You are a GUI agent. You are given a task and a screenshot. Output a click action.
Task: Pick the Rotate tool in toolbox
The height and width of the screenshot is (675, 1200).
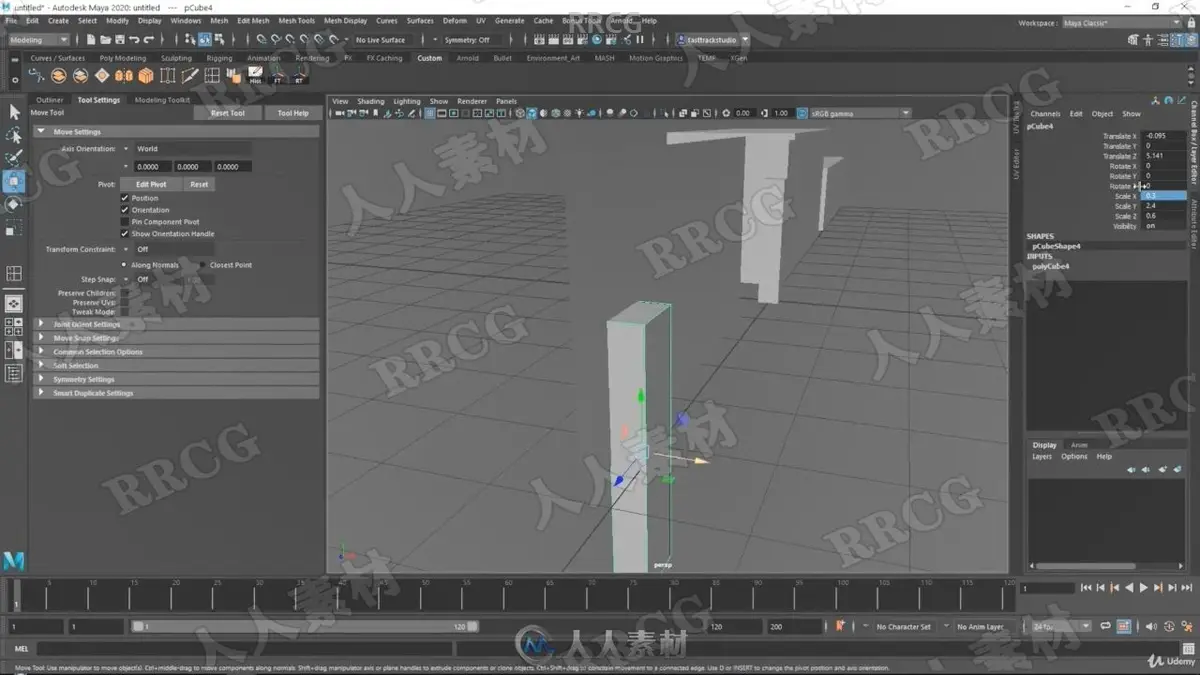pyautogui.click(x=13, y=205)
